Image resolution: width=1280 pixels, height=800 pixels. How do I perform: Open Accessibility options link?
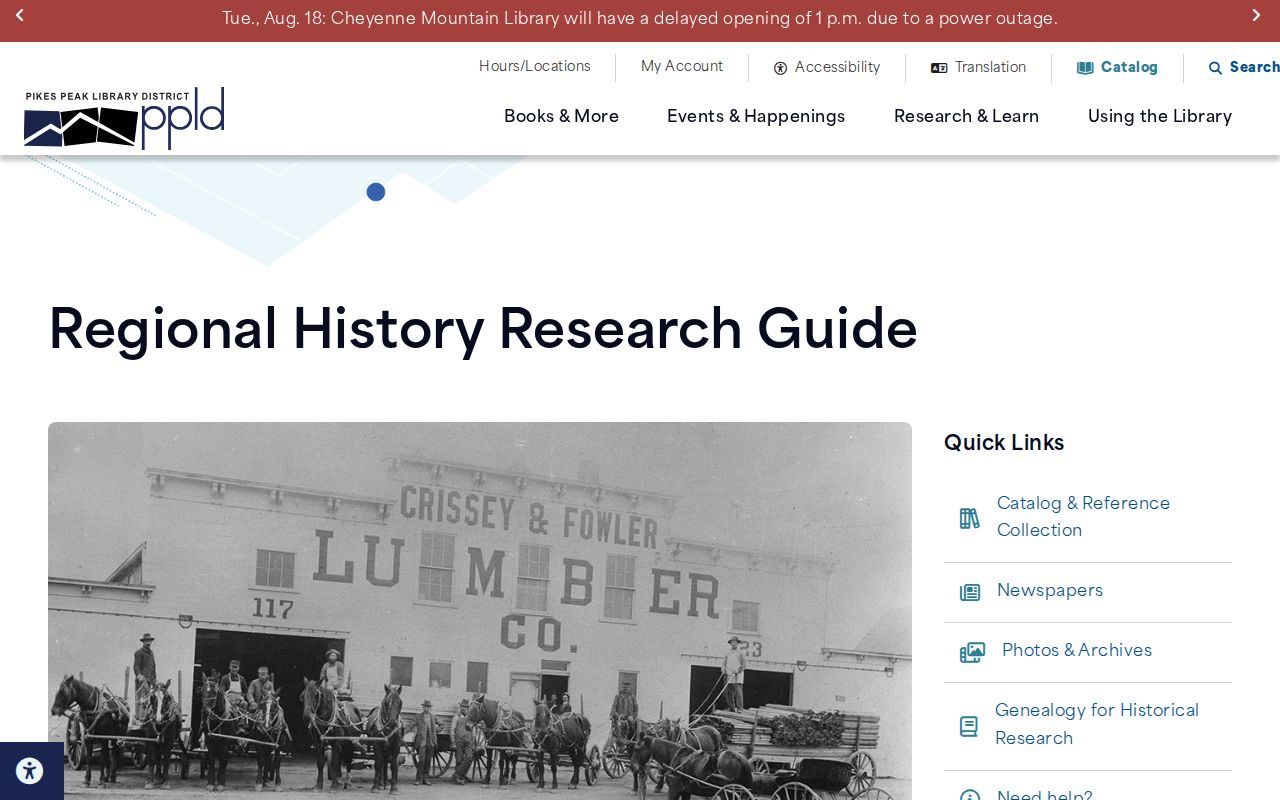pos(838,67)
